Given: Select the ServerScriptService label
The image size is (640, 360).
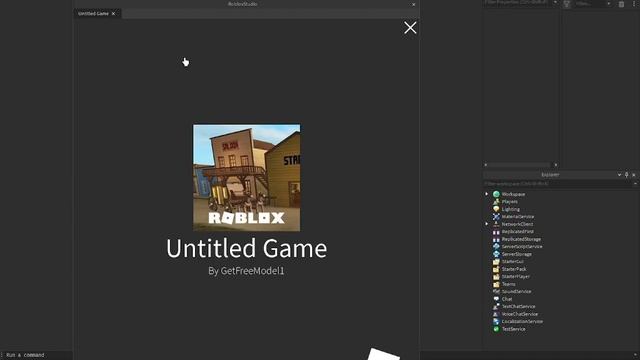Looking at the screenshot, I should coord(522,247).
